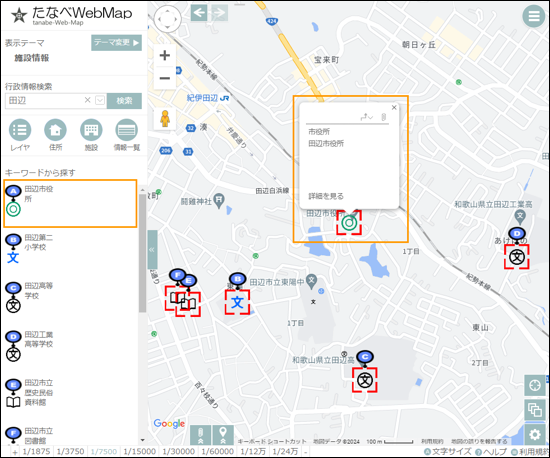This screenshot has width=550, height=458.
Task: Click the たなべWebMap star logo
Action: (x=19, y=16)
